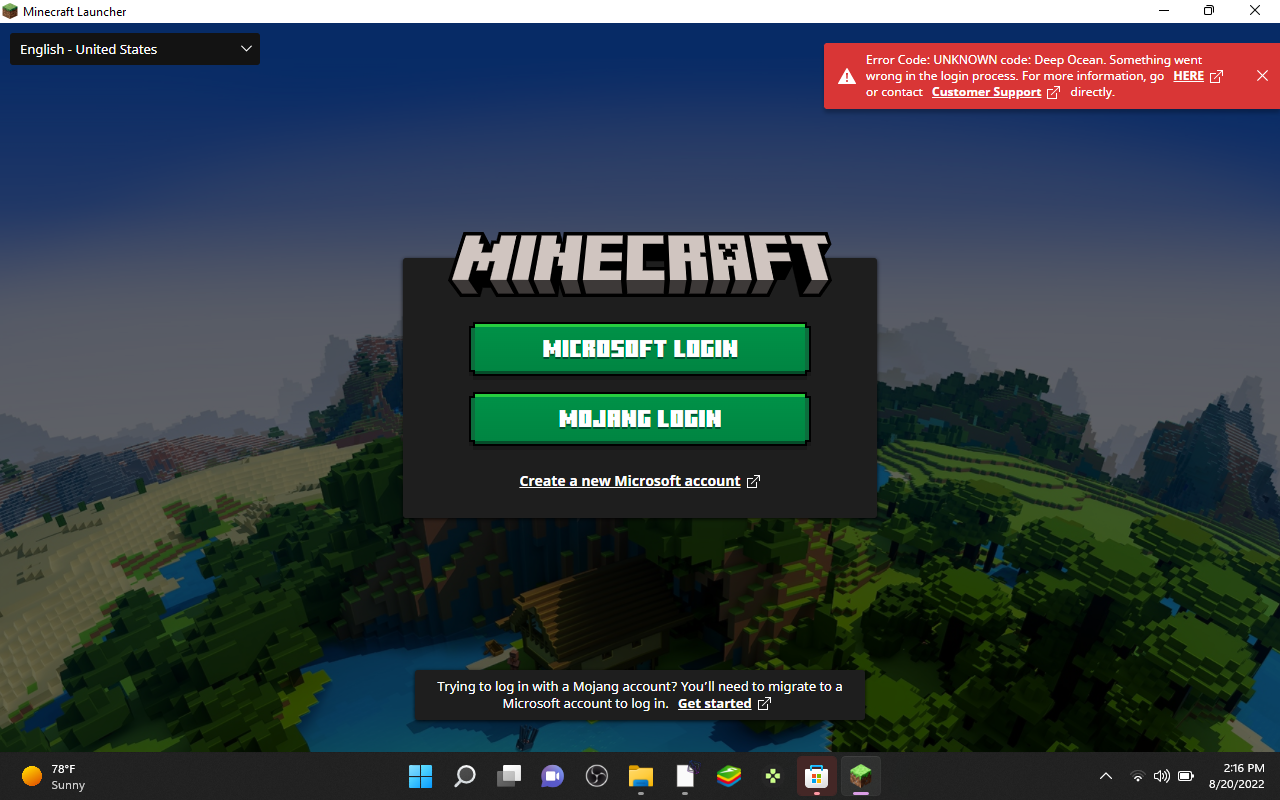
Task: Open File Explorer from the taskbar
Action: pos(641,776)
